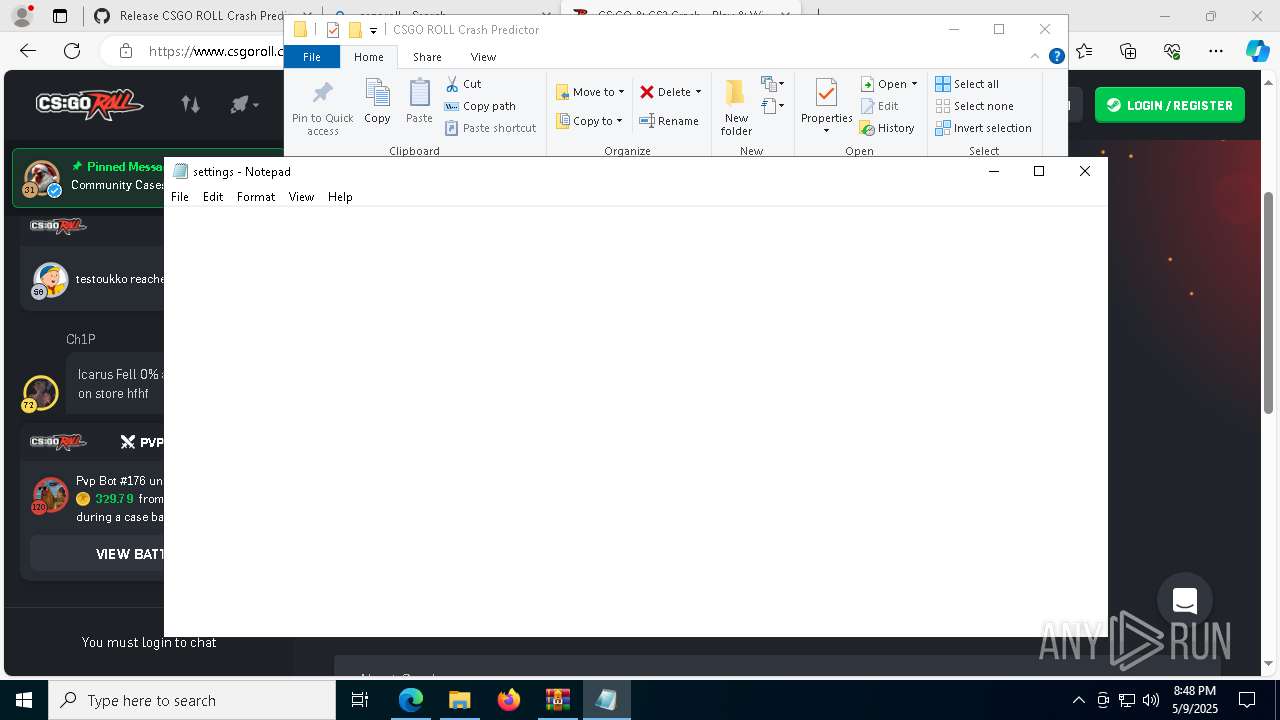Open Notepad Edit menu
The height and width of the screenshot is (720, 1280).
click(x=213, y=197)
